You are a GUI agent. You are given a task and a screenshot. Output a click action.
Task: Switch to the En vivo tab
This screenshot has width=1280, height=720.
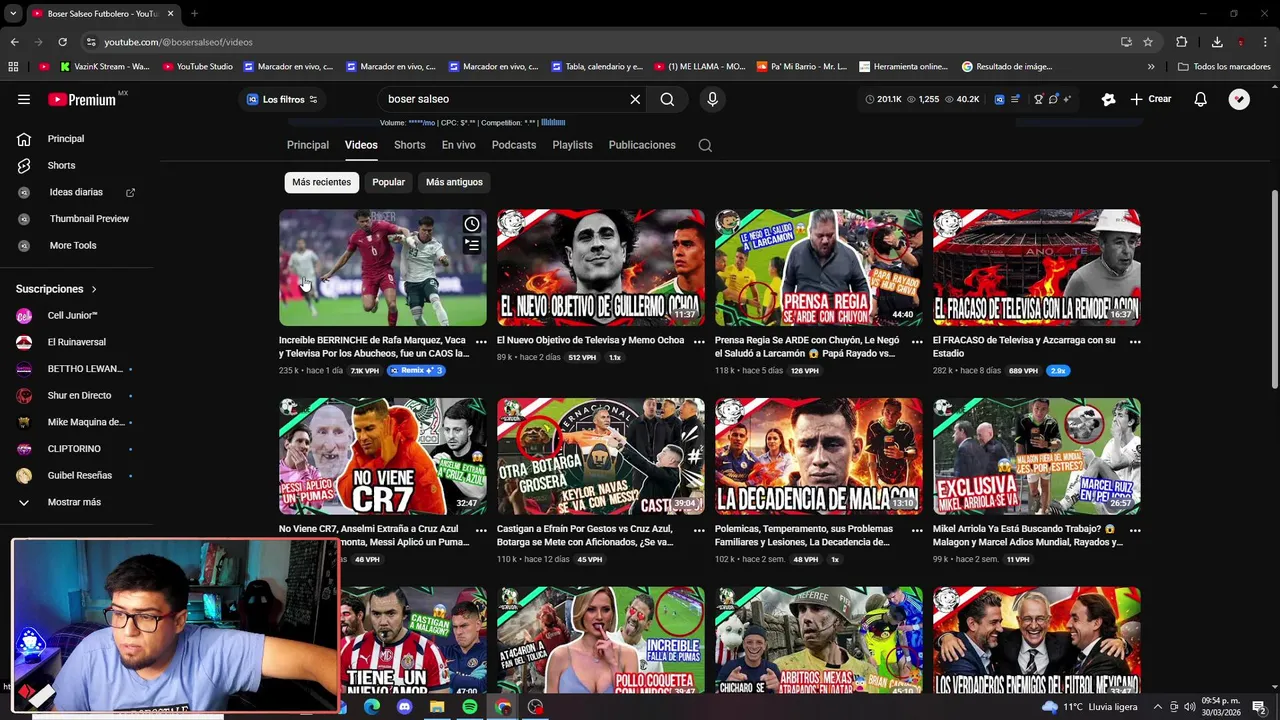tap(459, 145)
